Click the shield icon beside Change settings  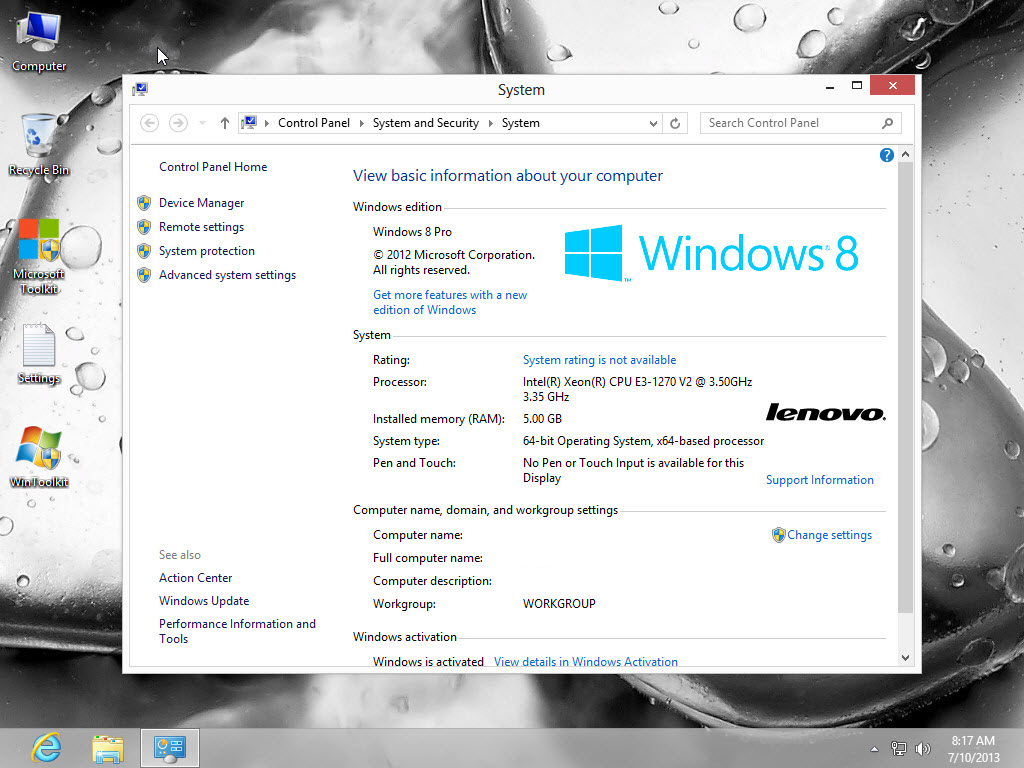coord(778,535)
